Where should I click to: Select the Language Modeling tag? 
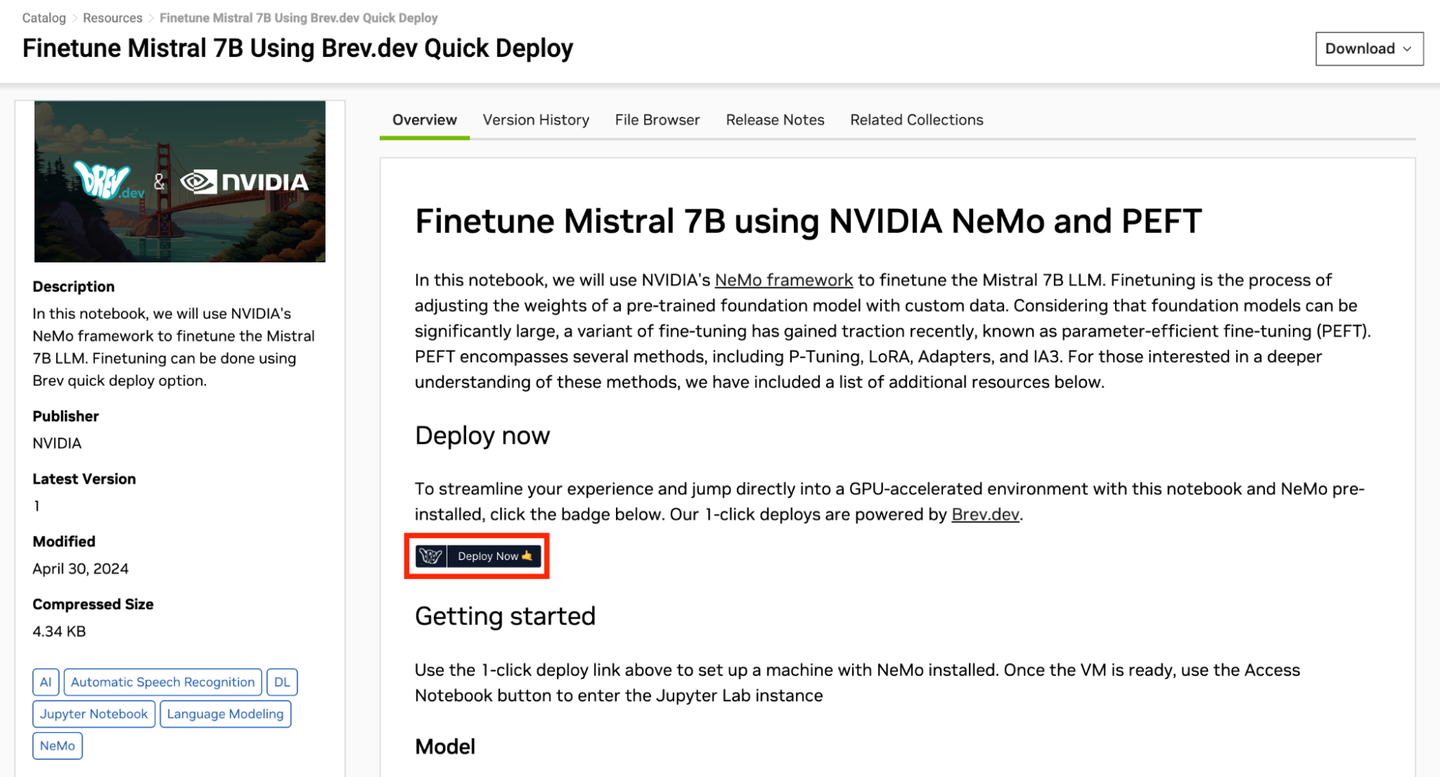point(225,713)
